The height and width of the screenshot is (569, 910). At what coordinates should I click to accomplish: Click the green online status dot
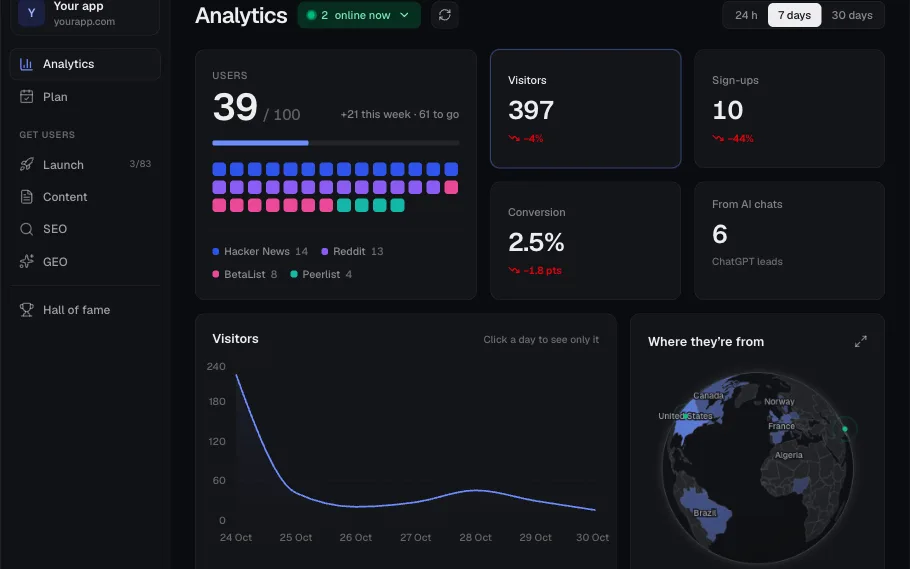pos(311,15)
